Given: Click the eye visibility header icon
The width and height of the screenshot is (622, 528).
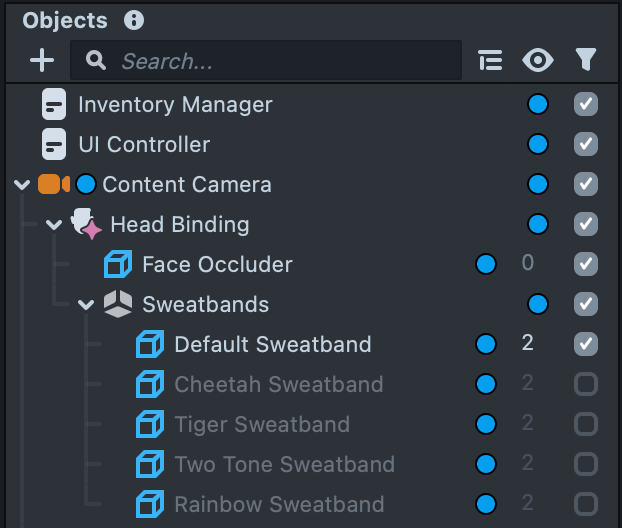Looking at the screenshot, I should point(538,61).
